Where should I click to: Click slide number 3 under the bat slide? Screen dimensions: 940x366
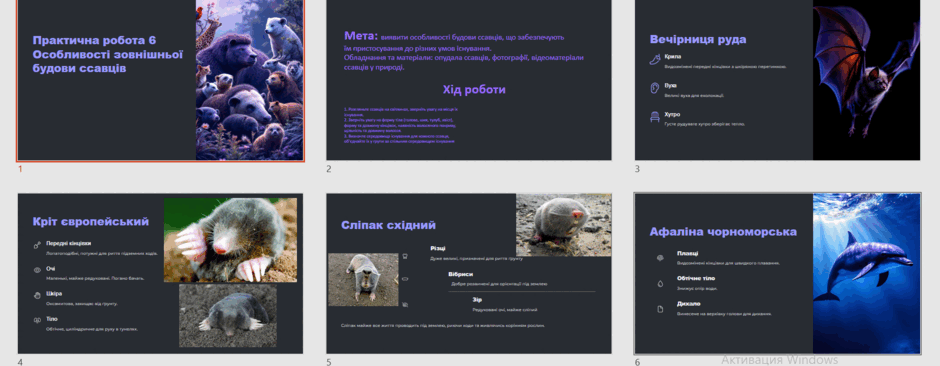pos(637,169)
